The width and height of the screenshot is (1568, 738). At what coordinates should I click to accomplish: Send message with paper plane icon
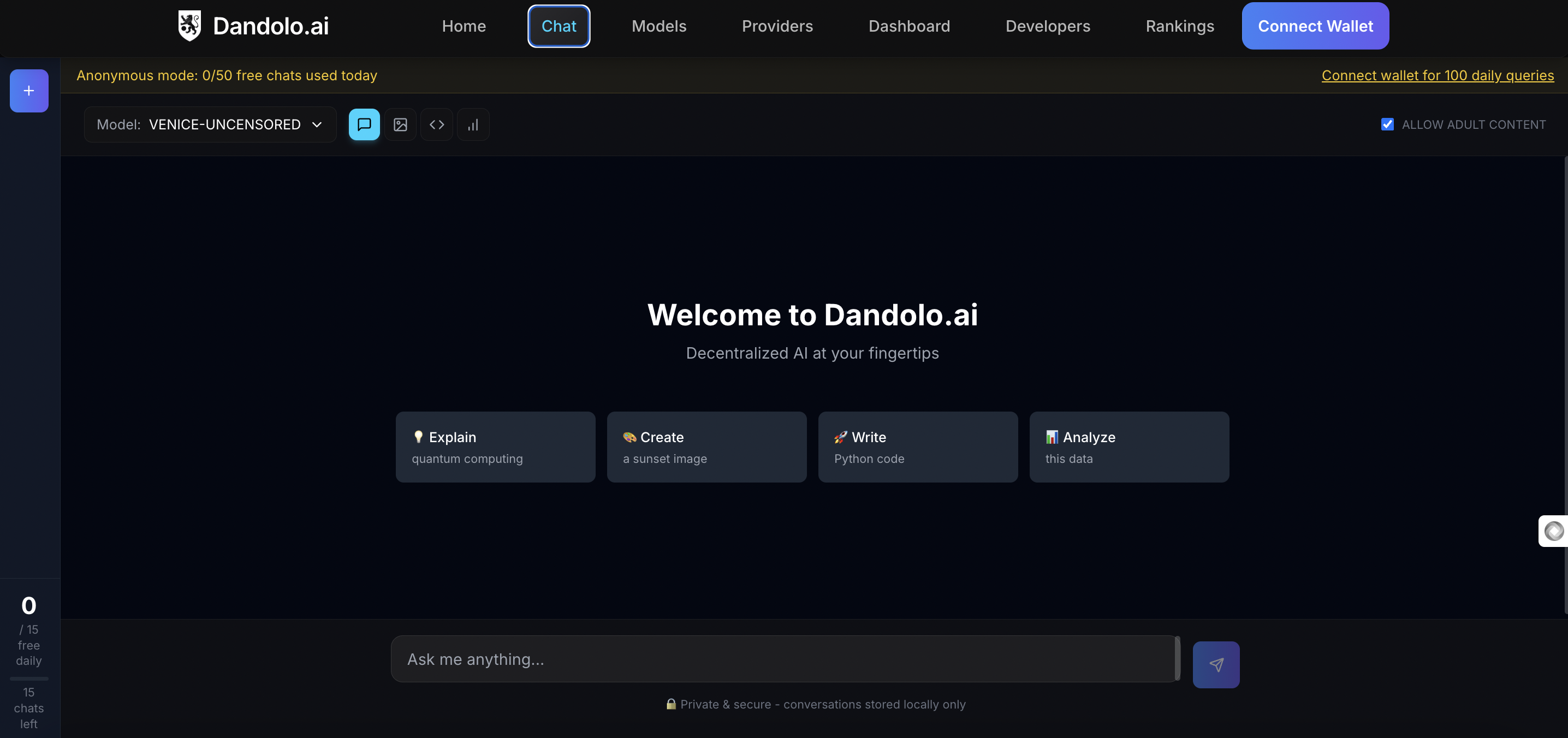pos(1215,664)
